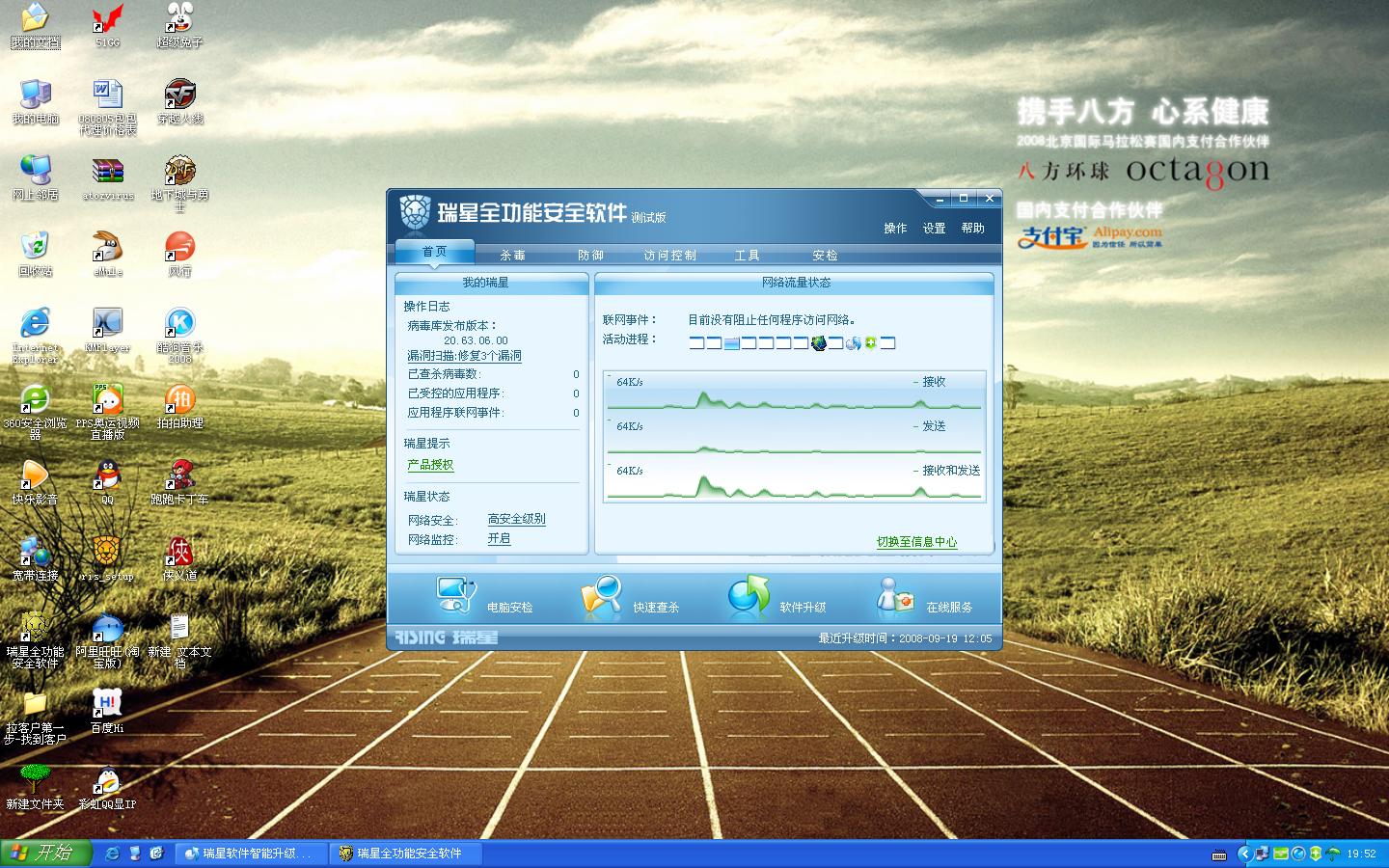Select the QQ penguin desktop shortcut
1389x868 pixels.
pyautogui.click(x=108, y=483)
